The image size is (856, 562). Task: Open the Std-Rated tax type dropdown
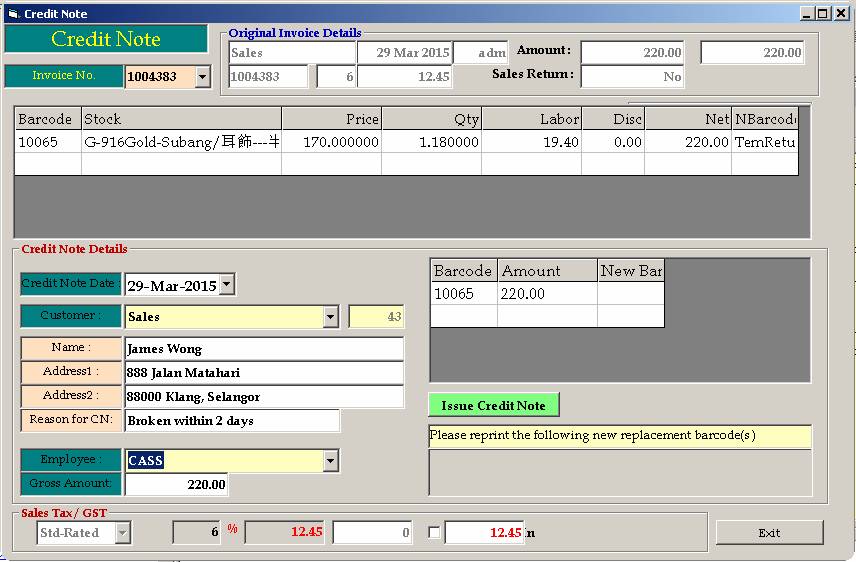[x=123, y=533]
